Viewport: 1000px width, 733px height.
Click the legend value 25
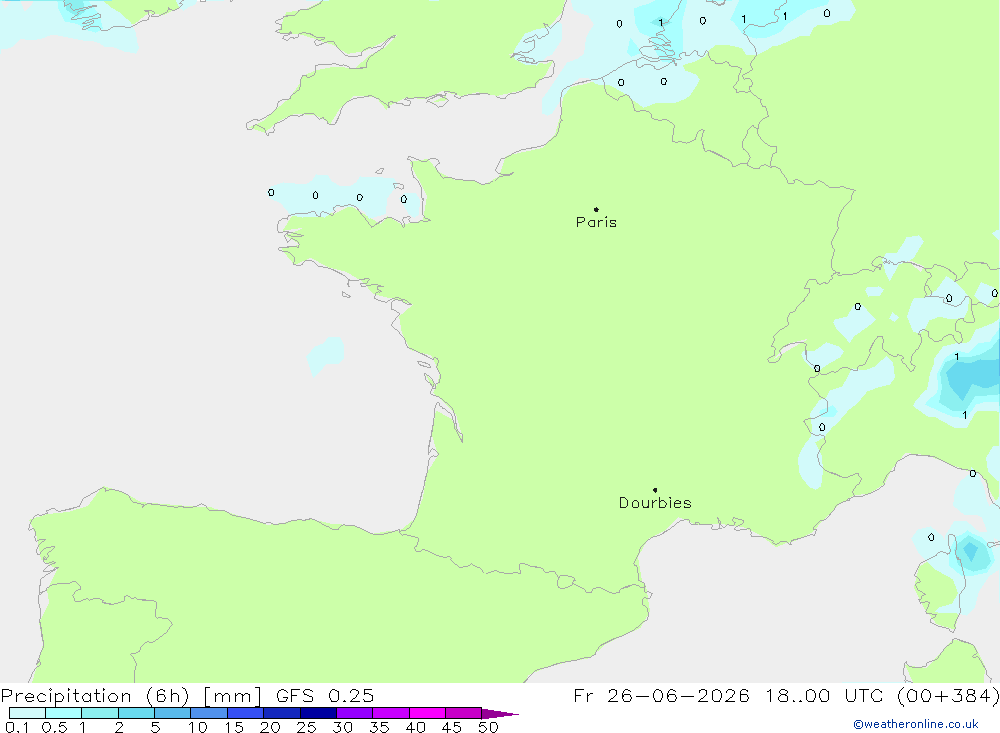tap(307, 727)
